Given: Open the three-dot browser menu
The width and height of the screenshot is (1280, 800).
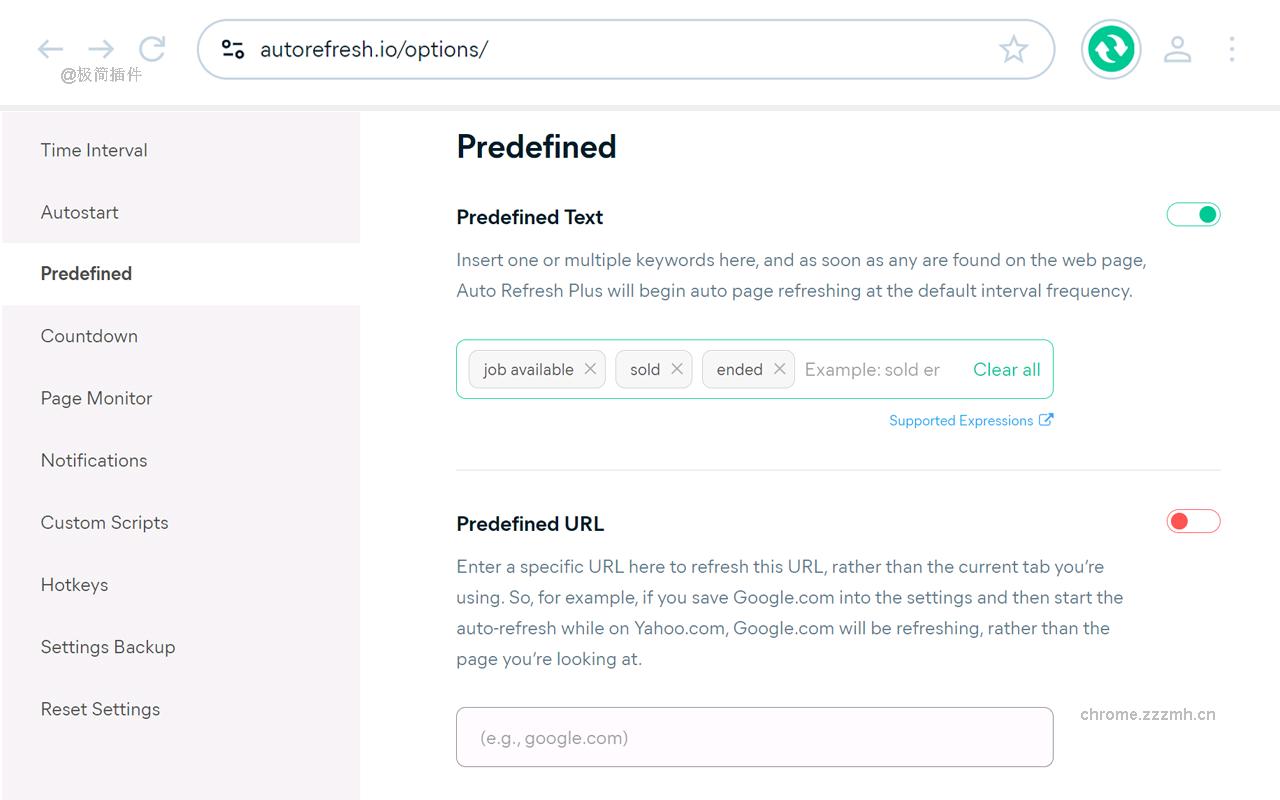Looking at the screenshot, I should point(1231,49).
